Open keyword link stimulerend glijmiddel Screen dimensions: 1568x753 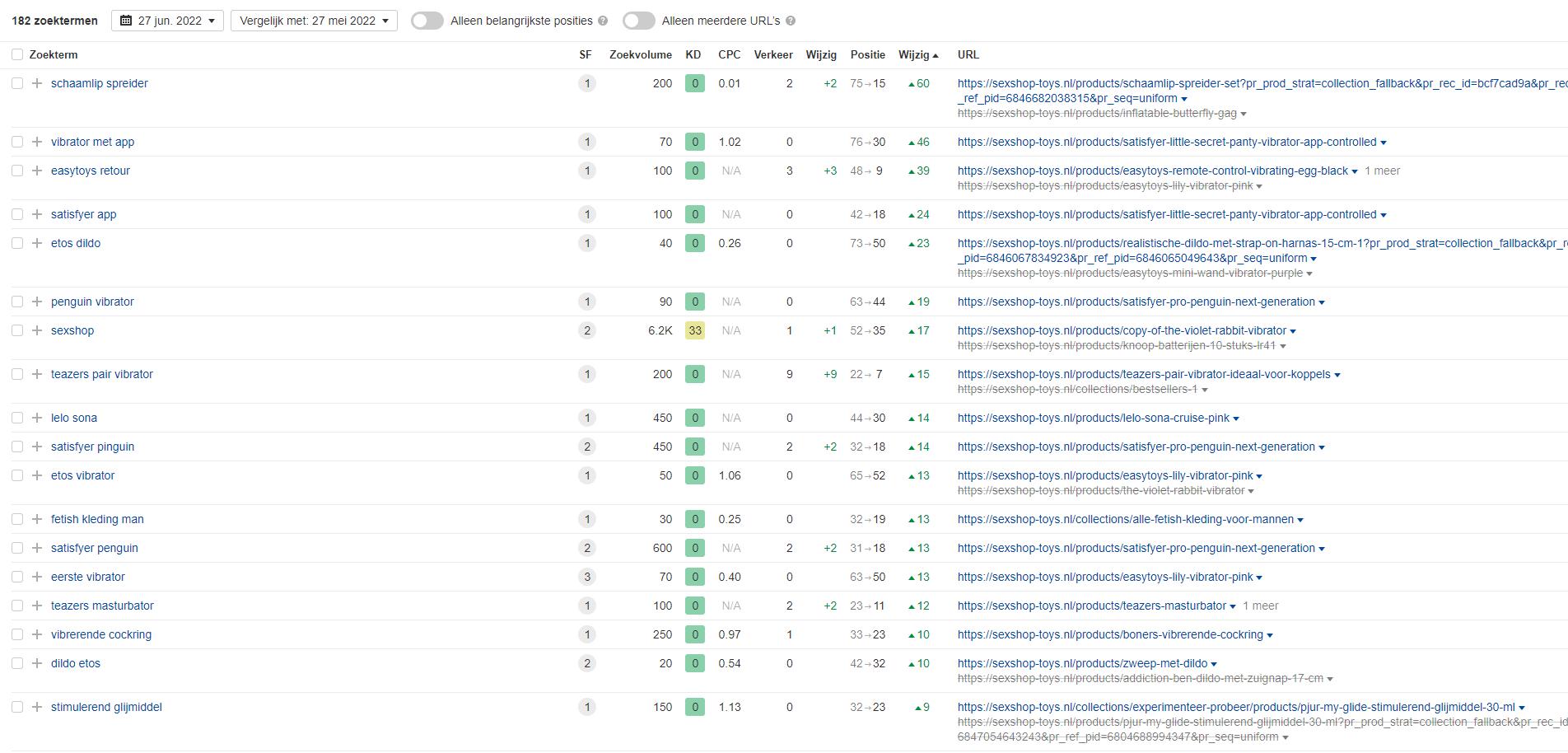(x=106, y=707)
